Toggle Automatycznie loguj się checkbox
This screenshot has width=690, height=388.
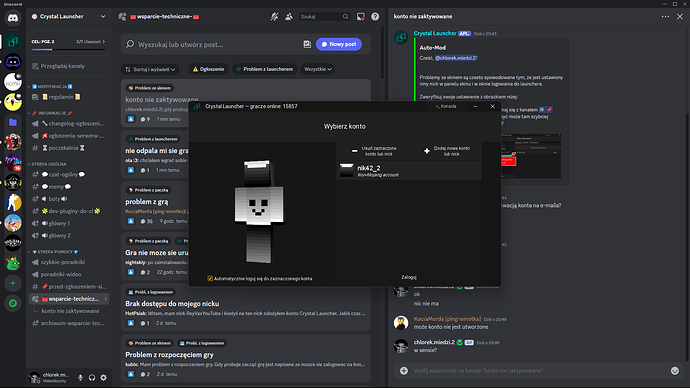(210, 278)
